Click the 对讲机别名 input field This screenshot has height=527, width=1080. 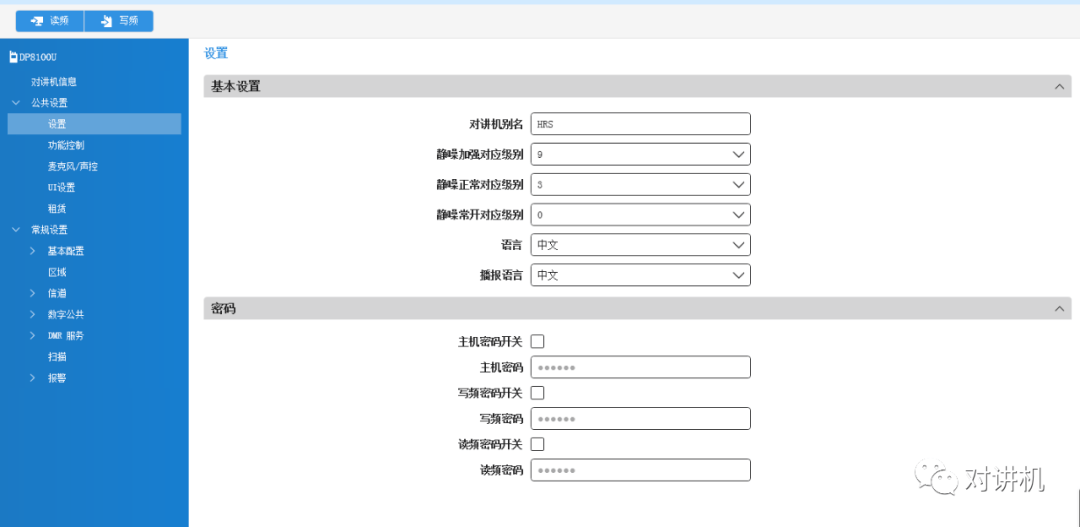641,124
